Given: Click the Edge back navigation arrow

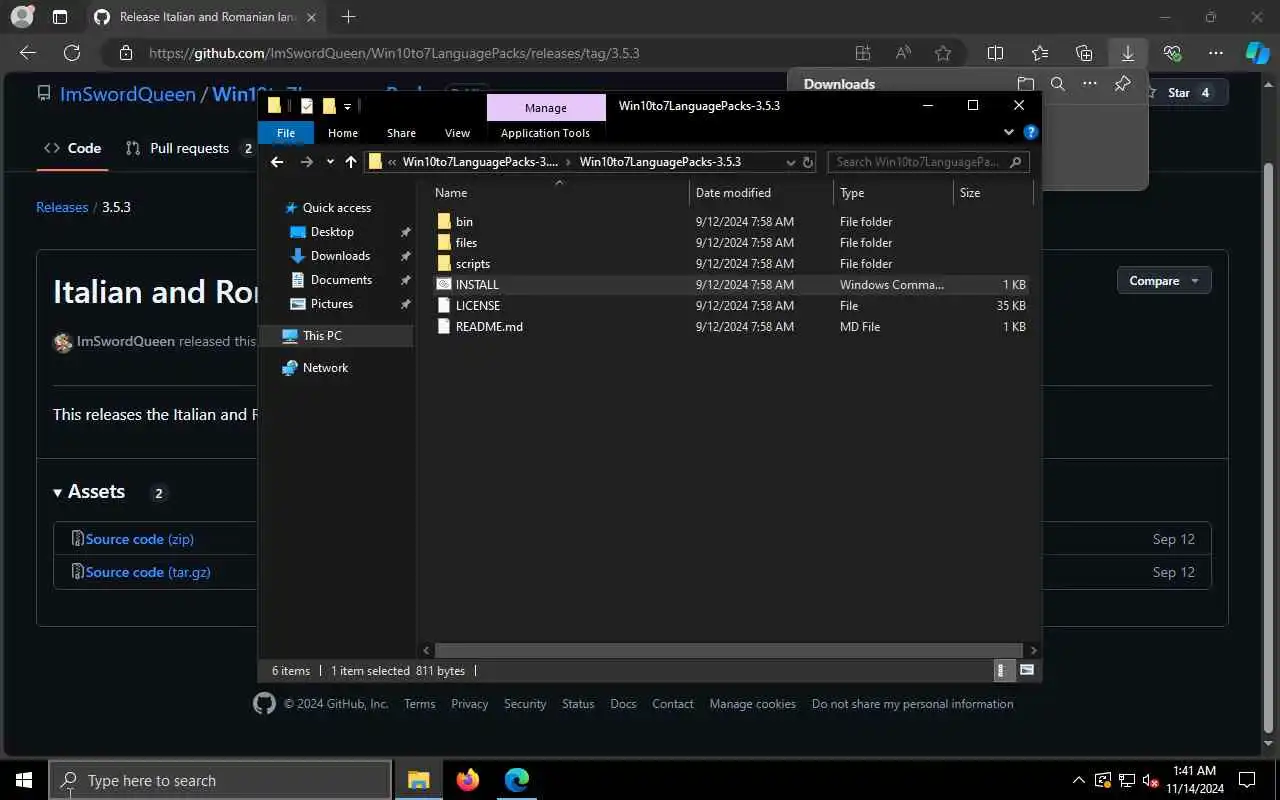Looking at the screenshot, I should [28, 53].
